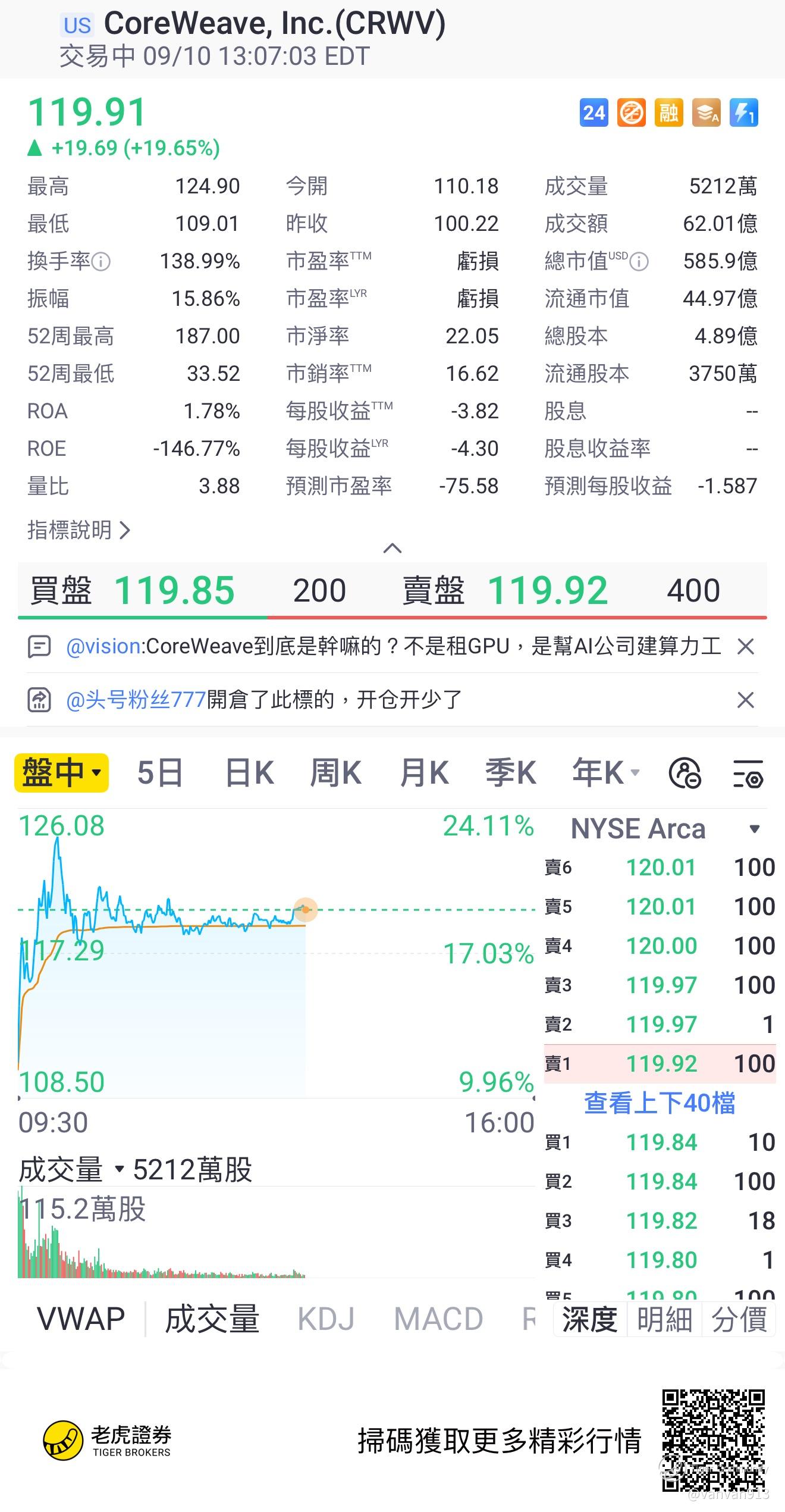Open the chart comparison icon next to 年K
Viewport: 785px width, 1512px height.
click(x=685, y=773)
